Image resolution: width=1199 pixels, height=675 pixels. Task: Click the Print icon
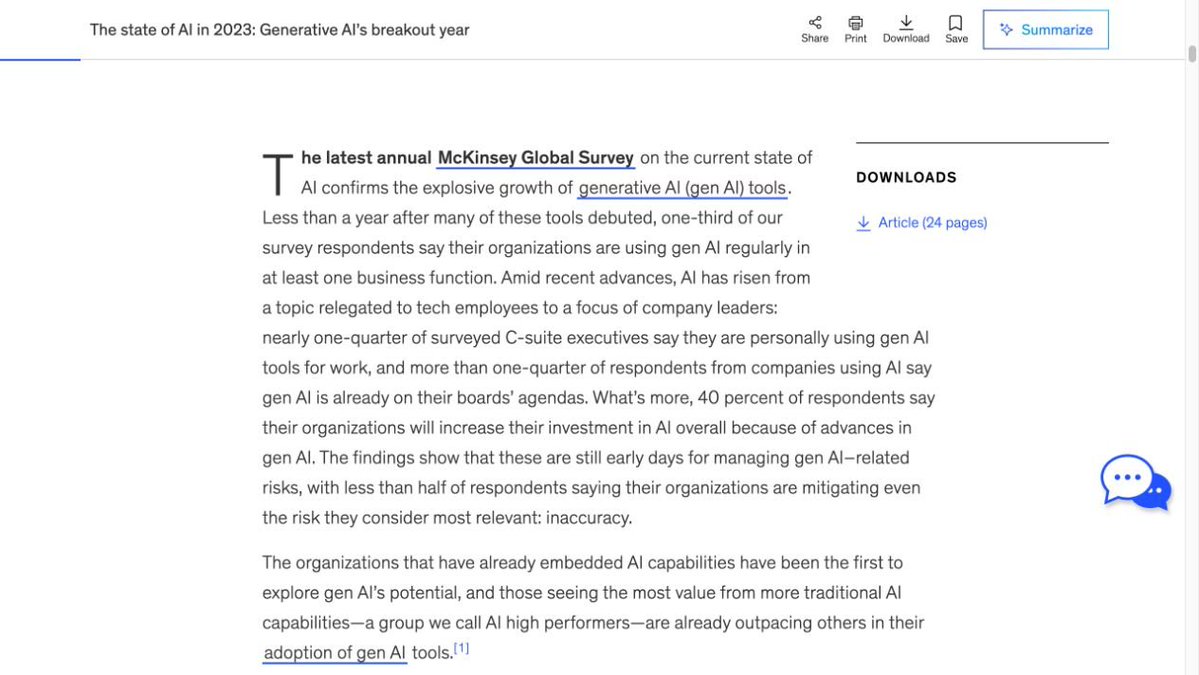[x=856, y=22]
